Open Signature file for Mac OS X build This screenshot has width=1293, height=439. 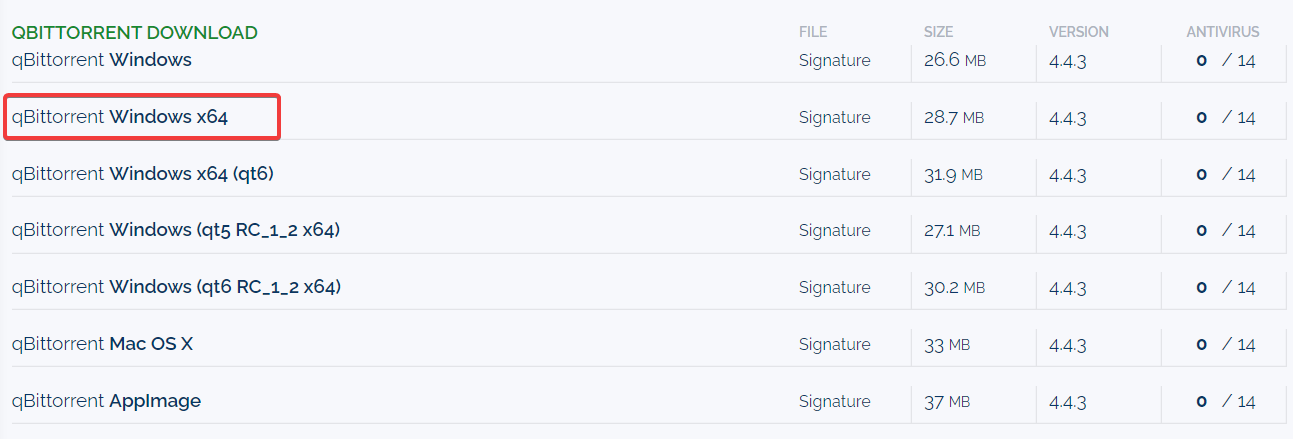tap(834, 345)
